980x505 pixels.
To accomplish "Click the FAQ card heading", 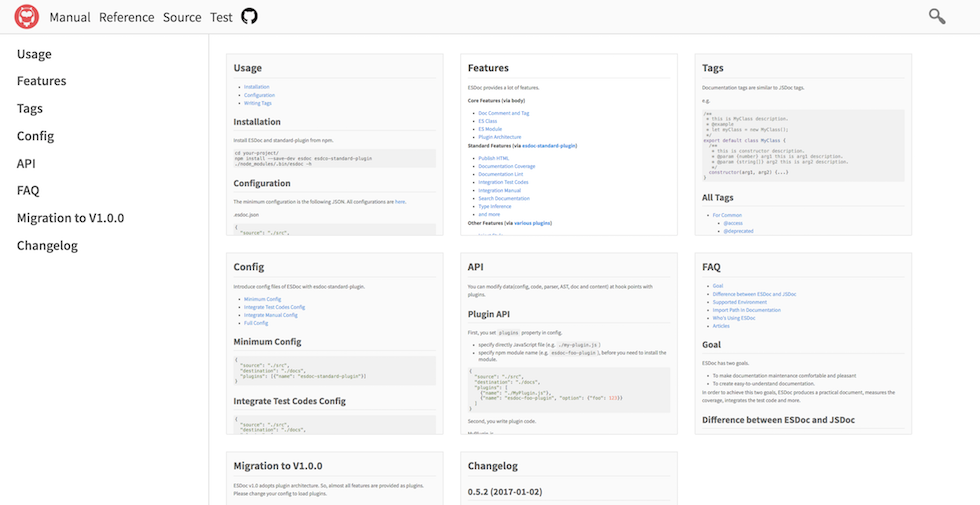I will coord(711,267).
